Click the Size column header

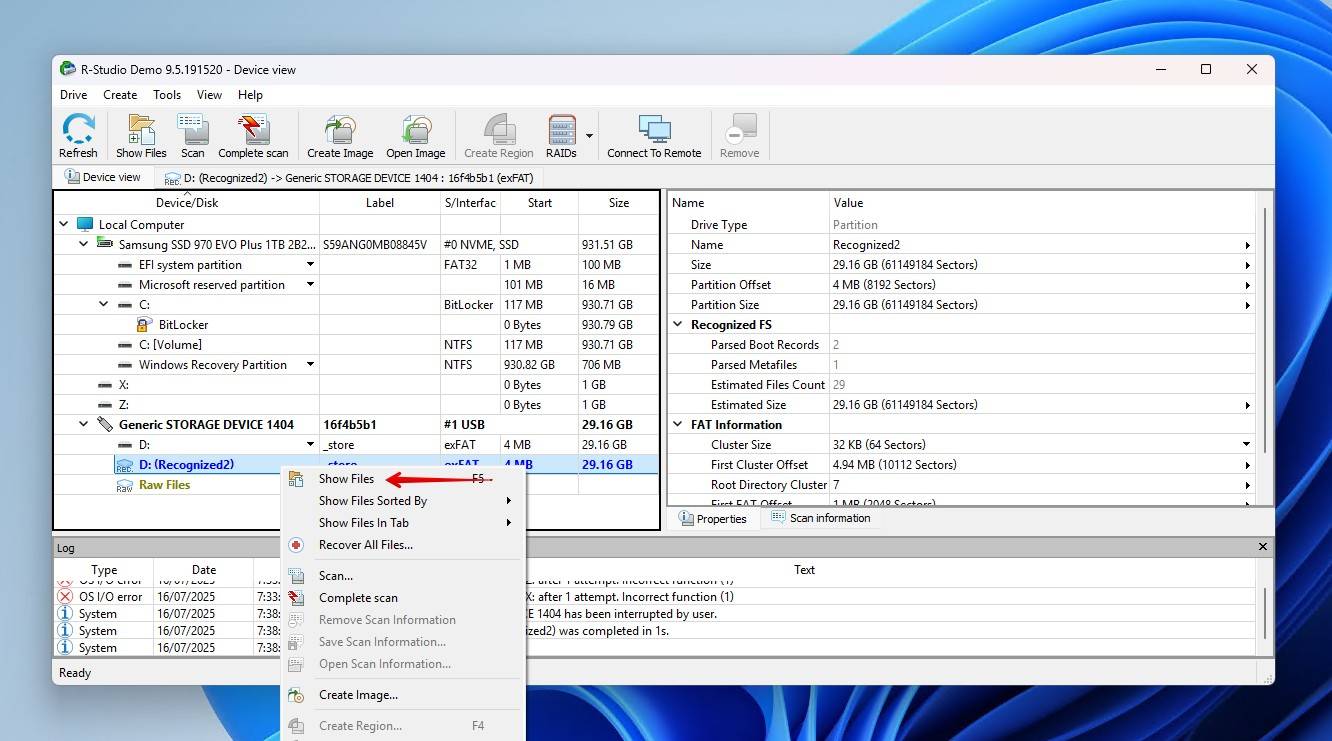[619, 203]
